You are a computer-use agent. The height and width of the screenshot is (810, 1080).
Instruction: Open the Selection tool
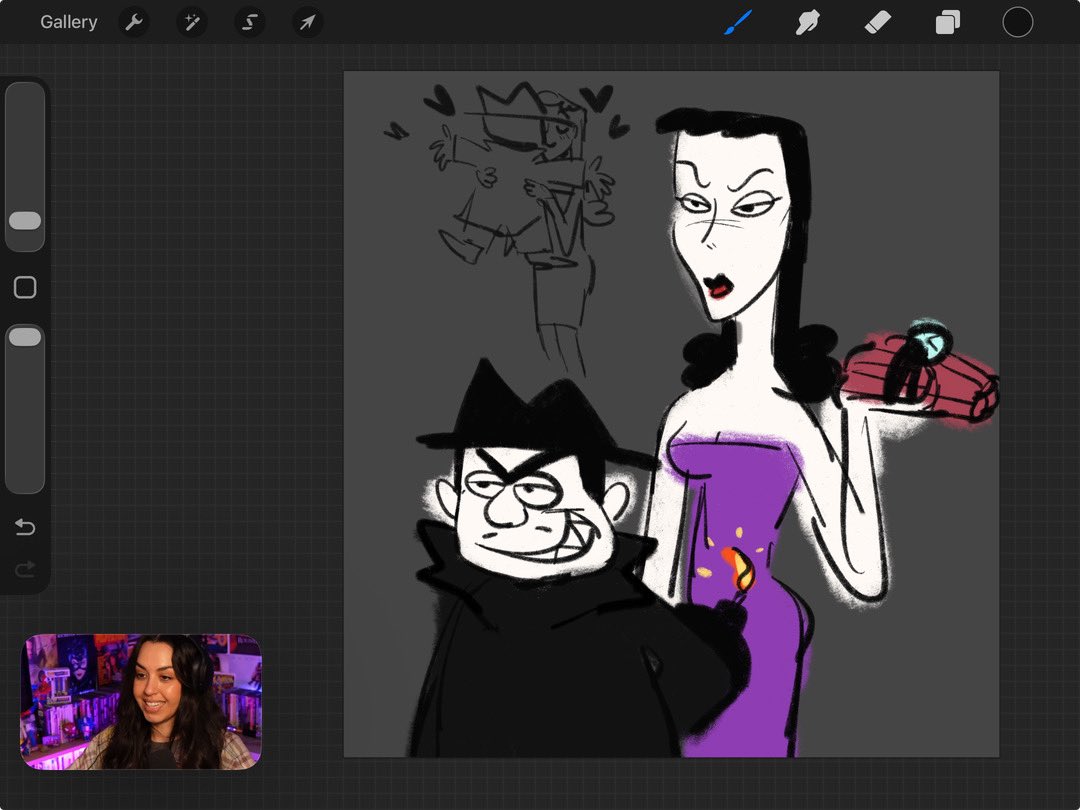[x=249, y=23]
